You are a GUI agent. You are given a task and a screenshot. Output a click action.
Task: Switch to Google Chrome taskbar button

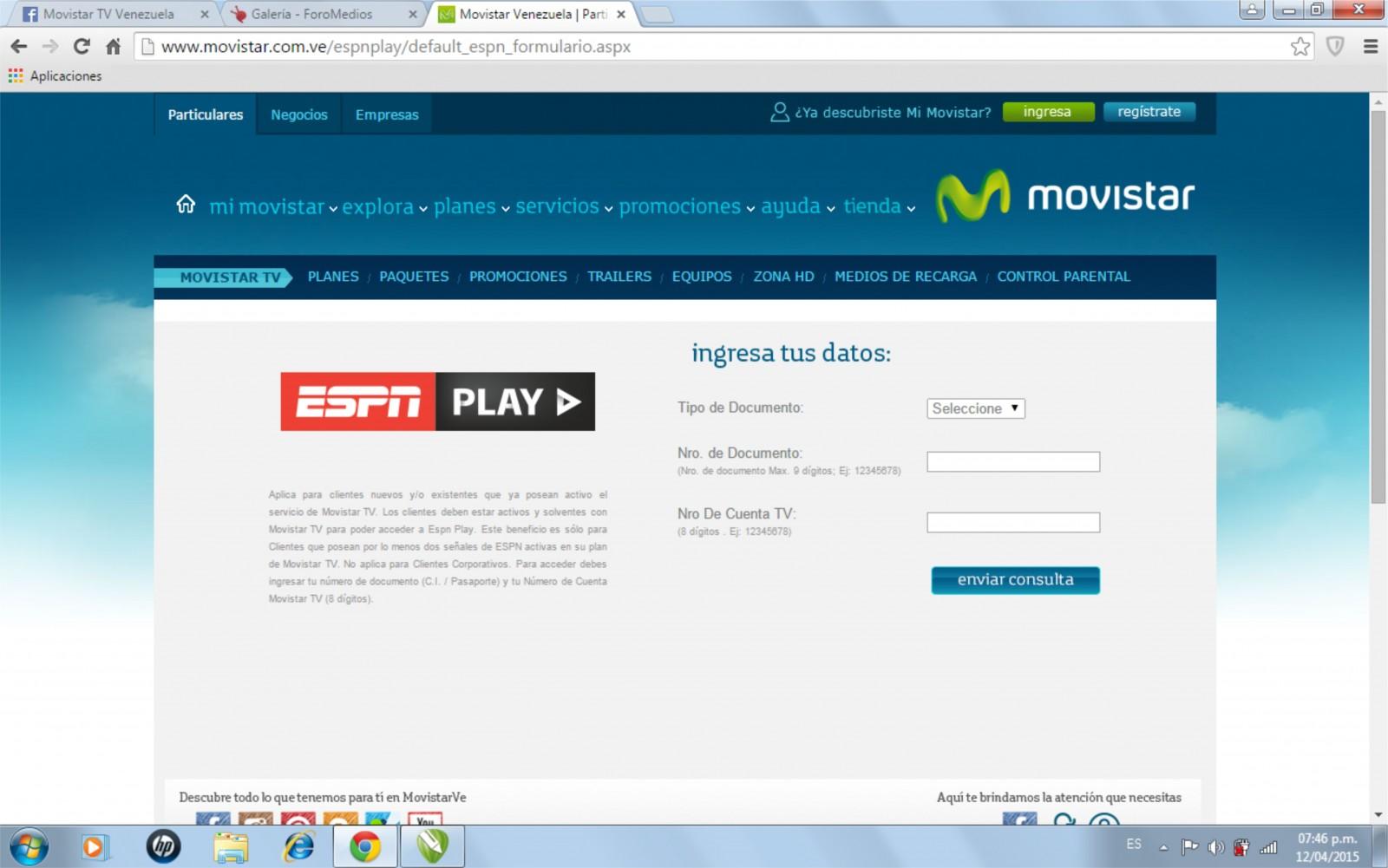click(x=365, y=846)
